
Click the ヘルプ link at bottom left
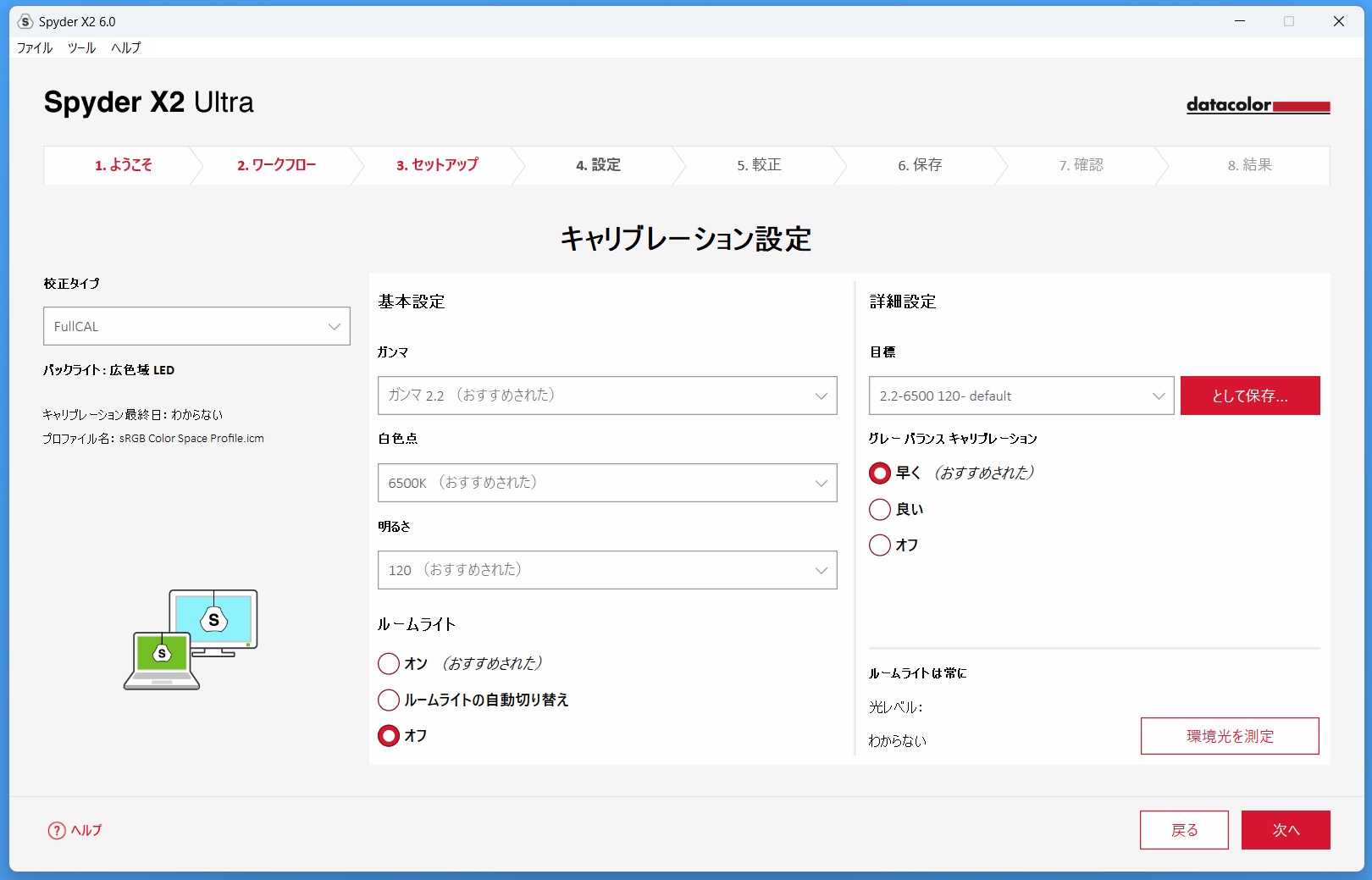(x=86, y=831)
